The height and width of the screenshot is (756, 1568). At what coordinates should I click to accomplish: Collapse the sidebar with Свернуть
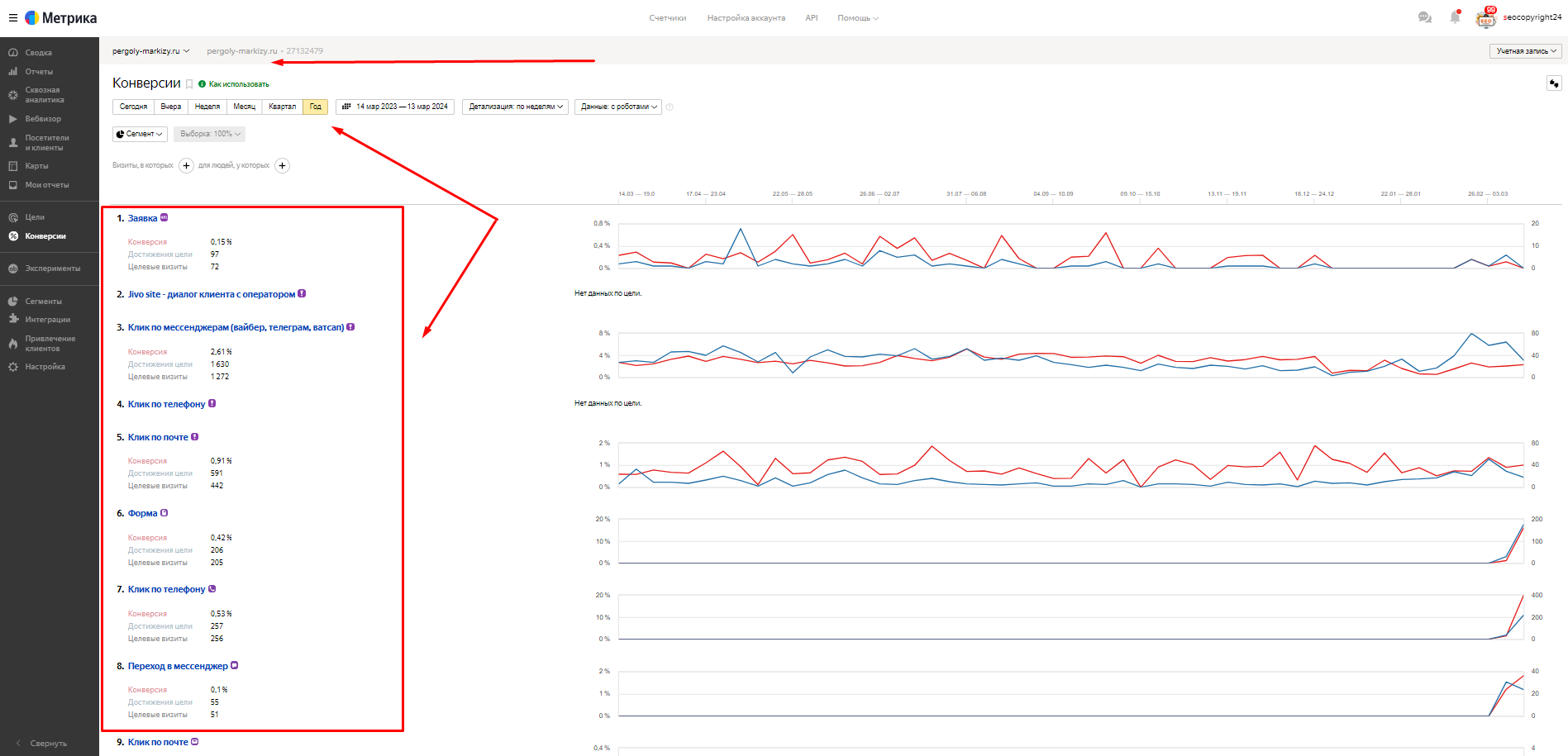coord(48,744)
